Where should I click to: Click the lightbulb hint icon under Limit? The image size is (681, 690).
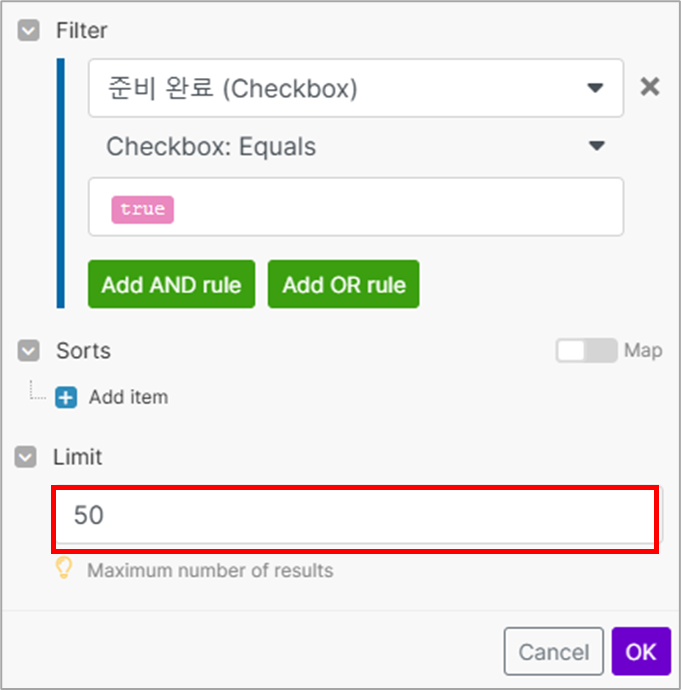64,570
